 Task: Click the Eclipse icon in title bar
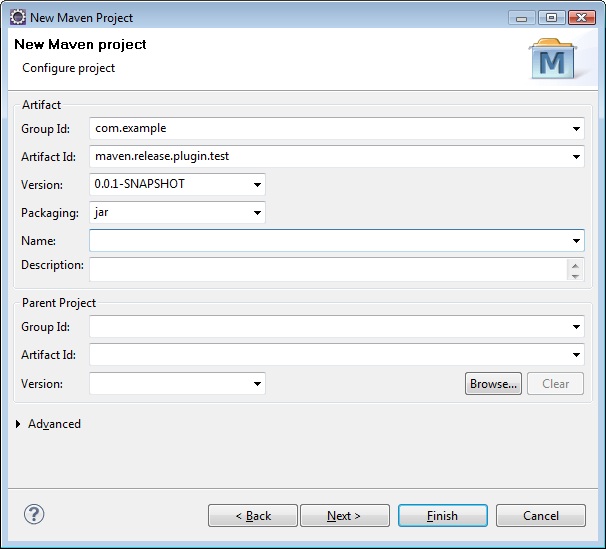tap(18, 17)
